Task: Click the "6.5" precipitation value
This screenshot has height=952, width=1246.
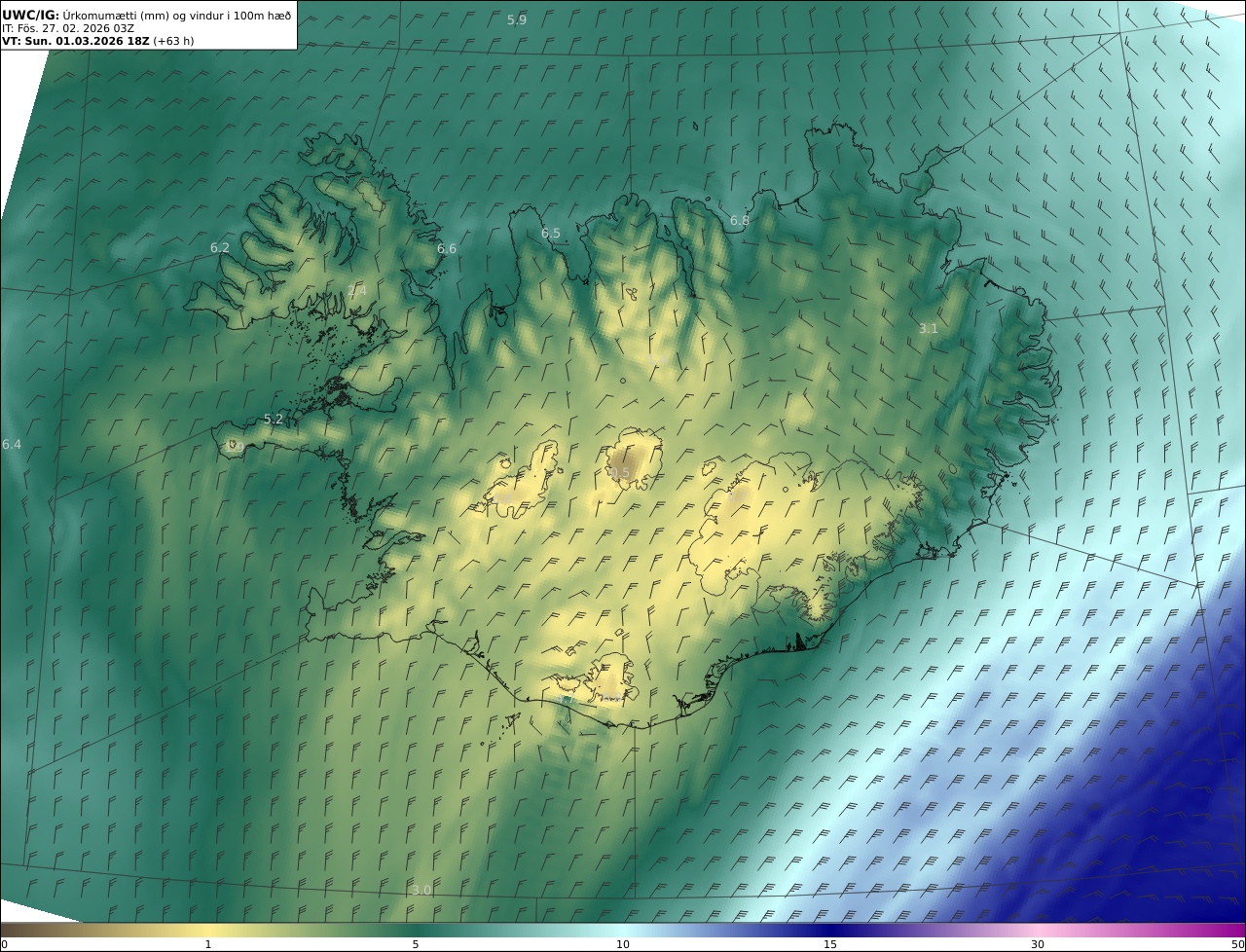Action: click(x=551, y=234)
